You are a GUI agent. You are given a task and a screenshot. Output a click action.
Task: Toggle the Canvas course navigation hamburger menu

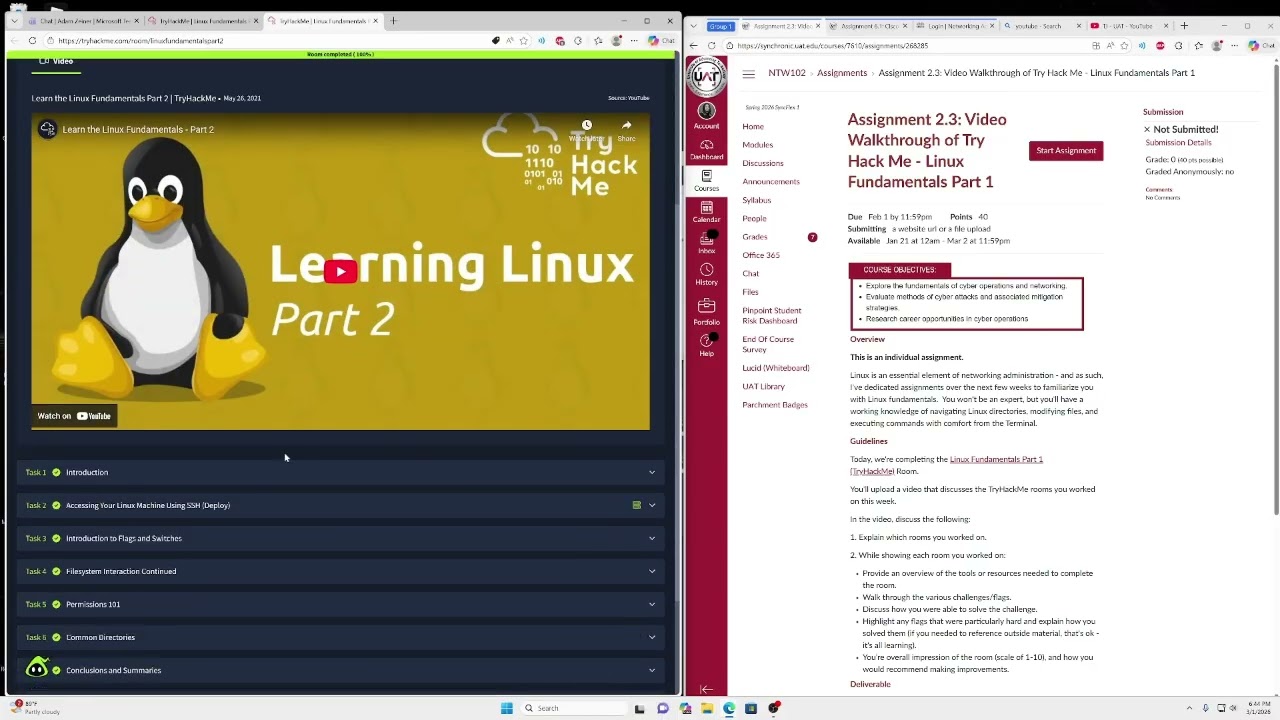pyautogui.click(x=748, y=74)
